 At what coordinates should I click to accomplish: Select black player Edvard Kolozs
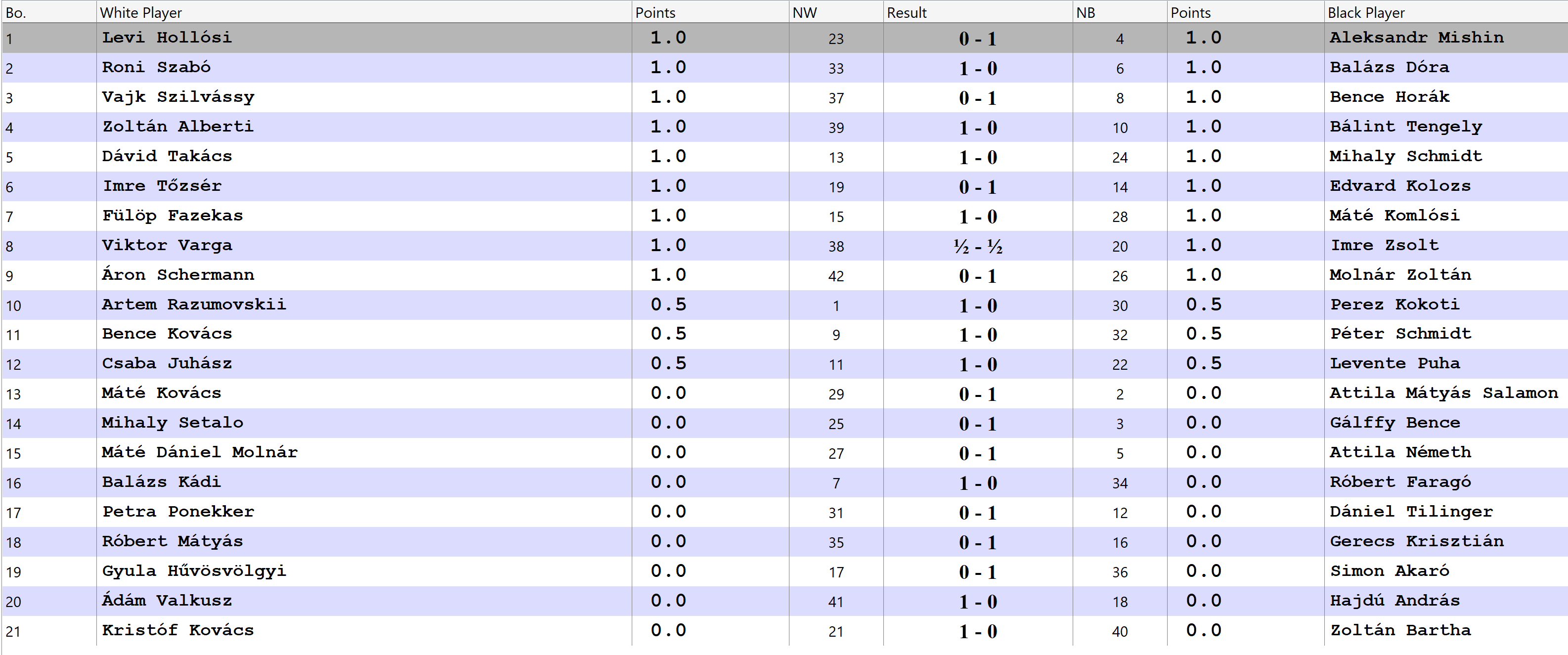1400,186
